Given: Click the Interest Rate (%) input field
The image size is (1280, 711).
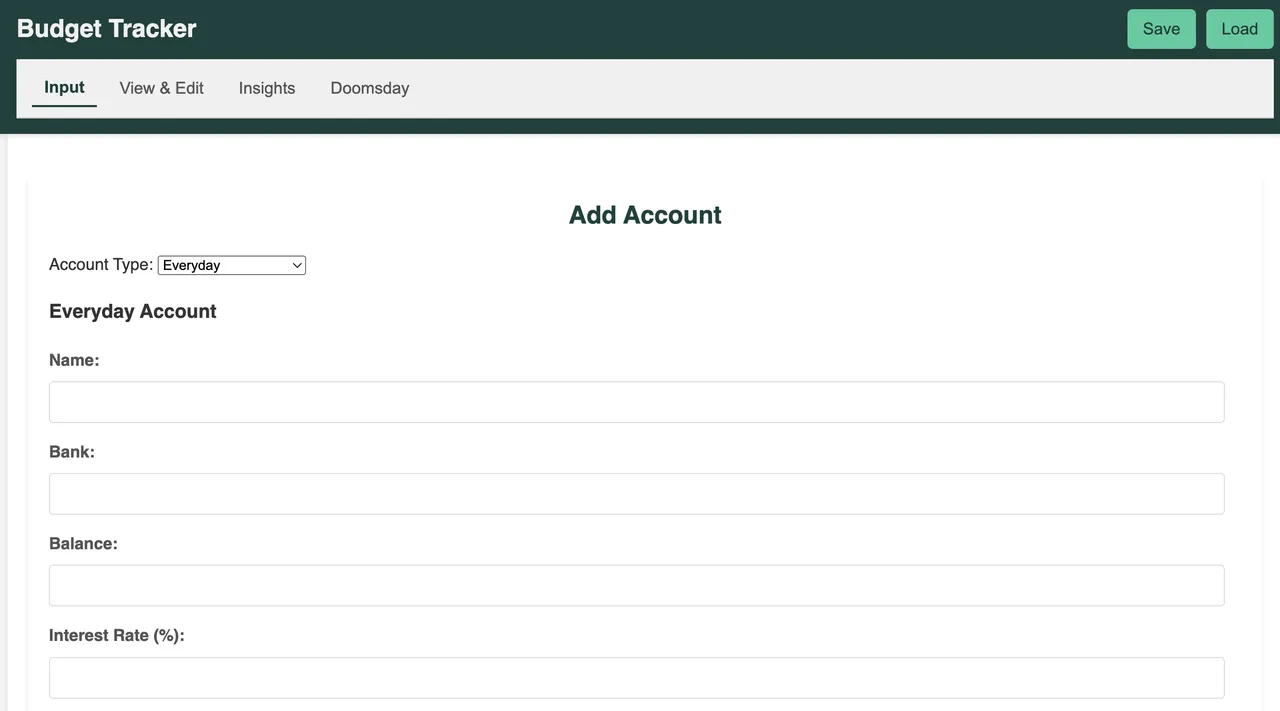Looking at the screenshot, I should pyautogui.click(x=637, y=678).
